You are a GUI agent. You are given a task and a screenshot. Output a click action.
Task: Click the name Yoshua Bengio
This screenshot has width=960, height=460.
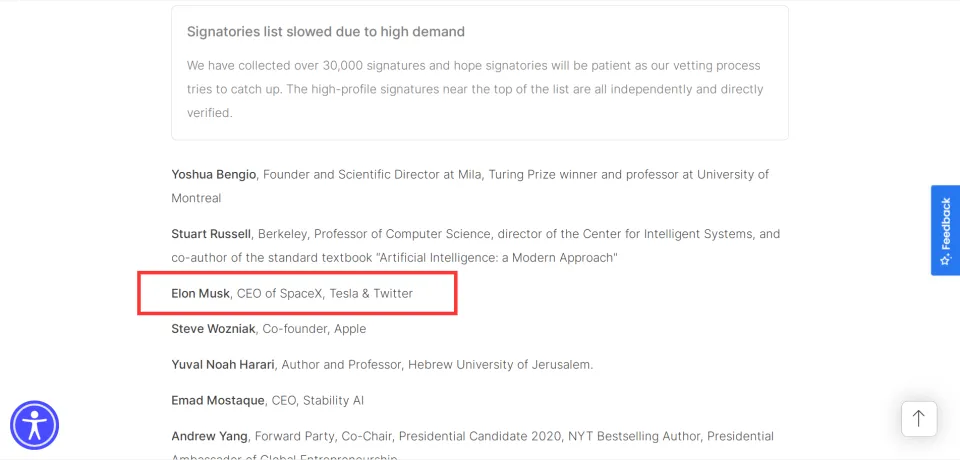(215, 174)
